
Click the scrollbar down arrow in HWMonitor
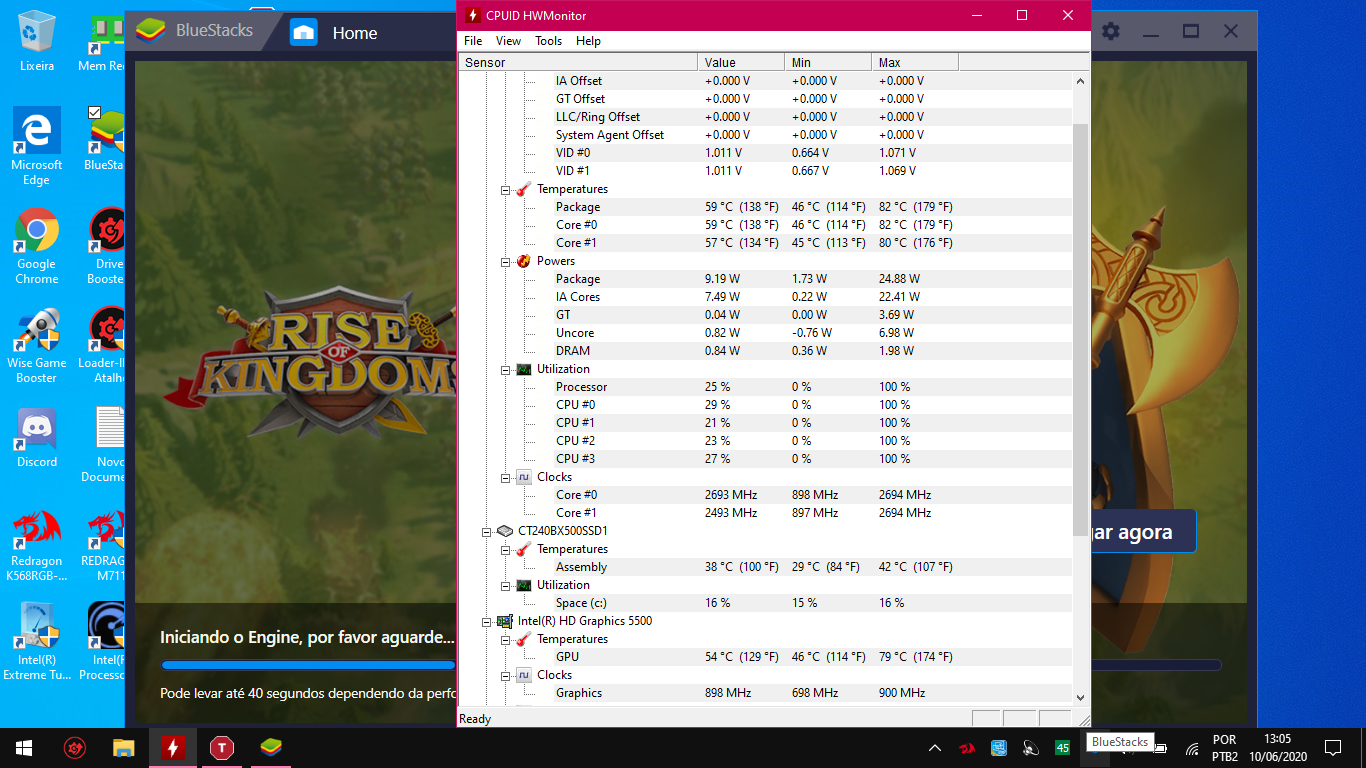point(1080,697)
